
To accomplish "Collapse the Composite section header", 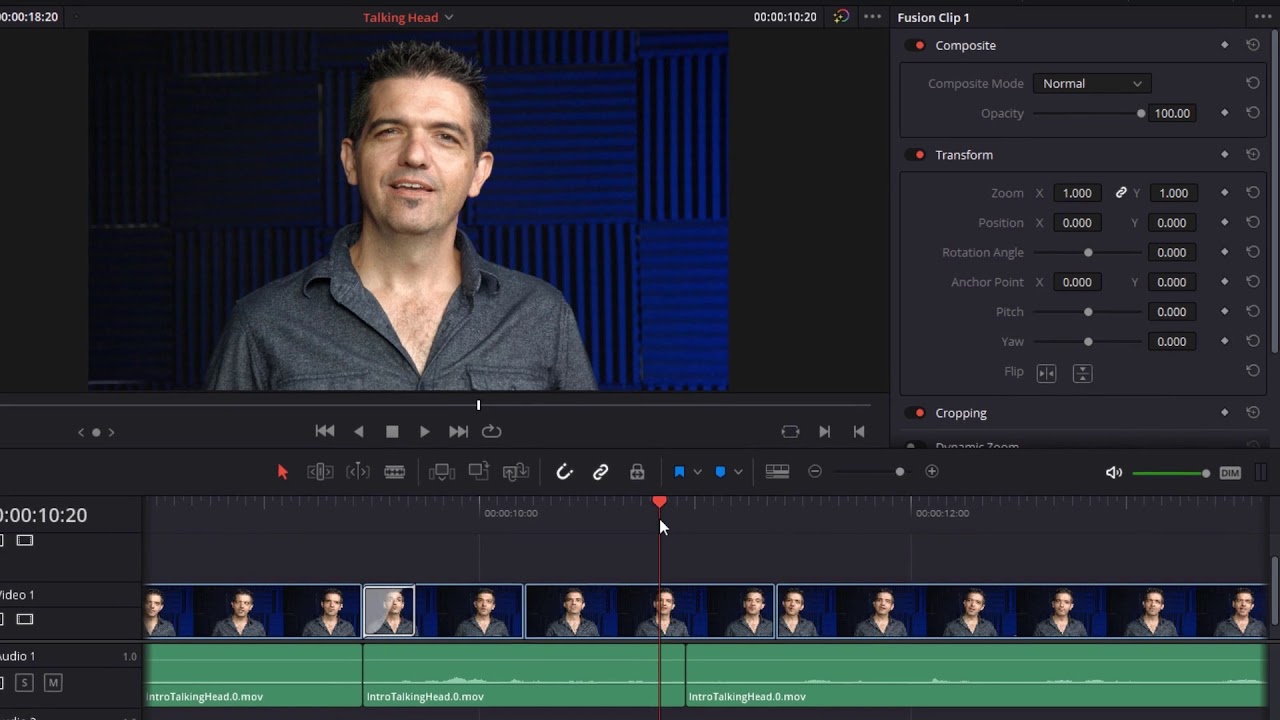I will coord(965,45).
